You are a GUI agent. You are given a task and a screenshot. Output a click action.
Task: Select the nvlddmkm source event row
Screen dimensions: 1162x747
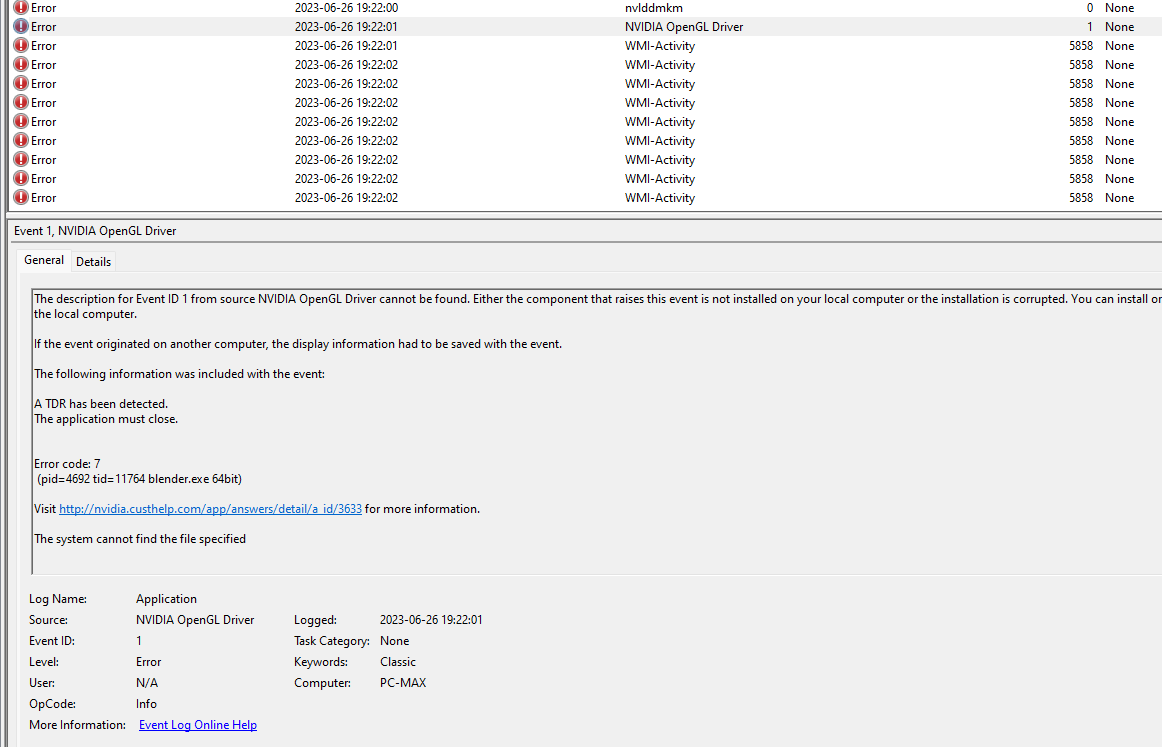pos(653,8)
